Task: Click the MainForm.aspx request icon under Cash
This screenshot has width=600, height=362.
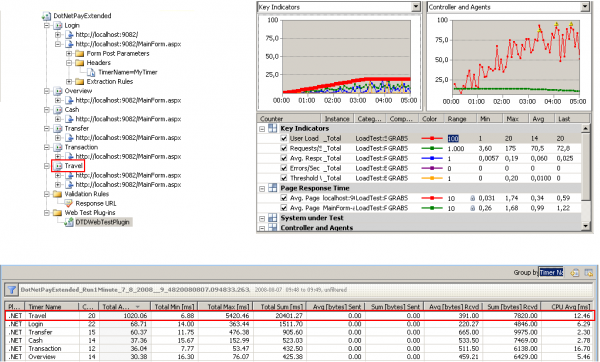Action: point(69,119)
